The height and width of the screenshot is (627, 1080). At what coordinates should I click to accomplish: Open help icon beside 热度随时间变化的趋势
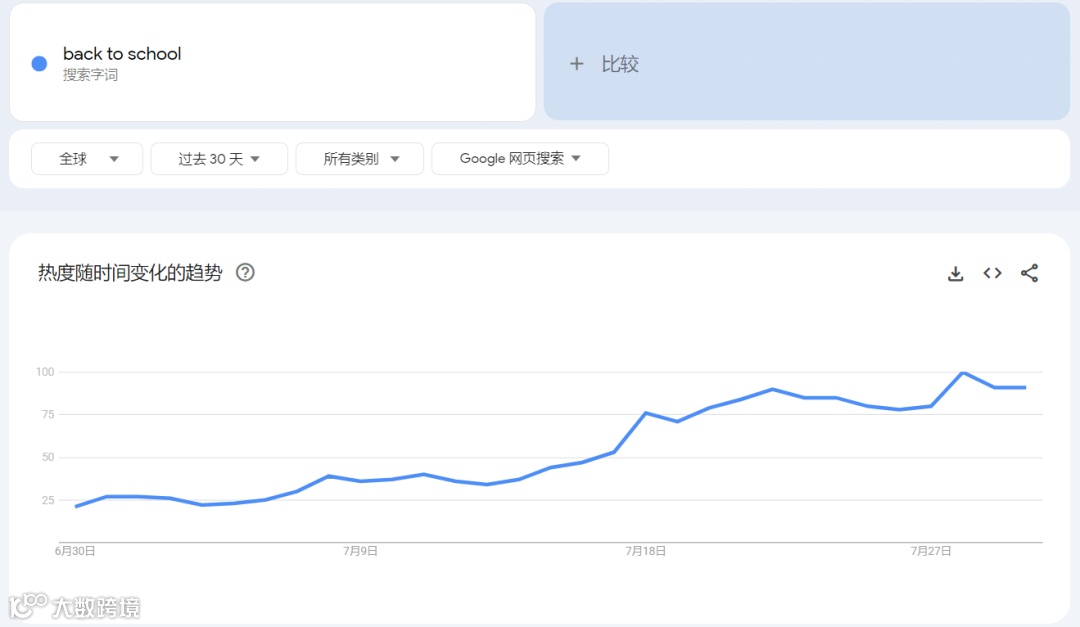point(245,273)
